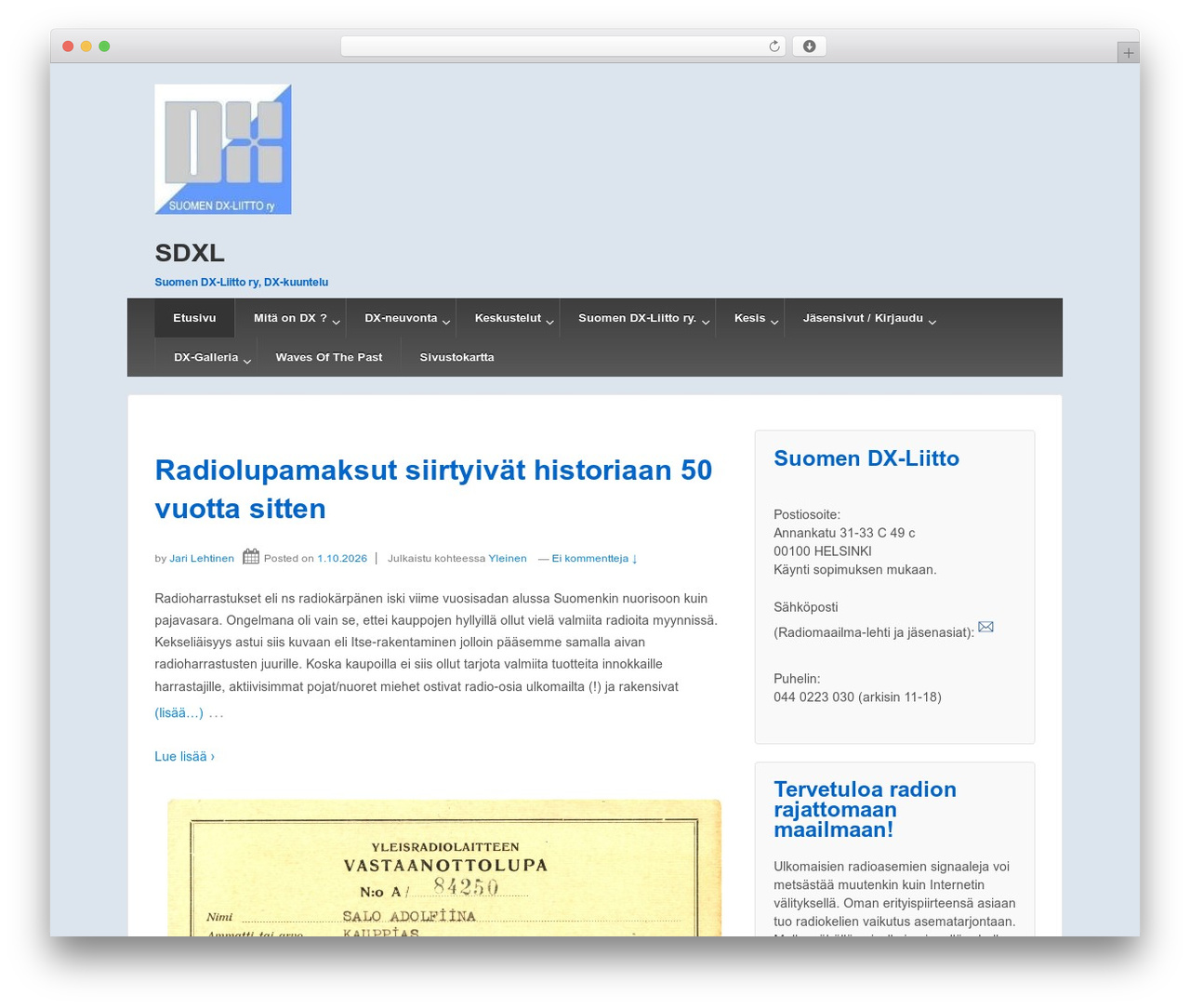Open the Mitä on DX ? menu
Image resolution: width=1190 pixels, height=1008 pixels.
click(x=290, y=318)
